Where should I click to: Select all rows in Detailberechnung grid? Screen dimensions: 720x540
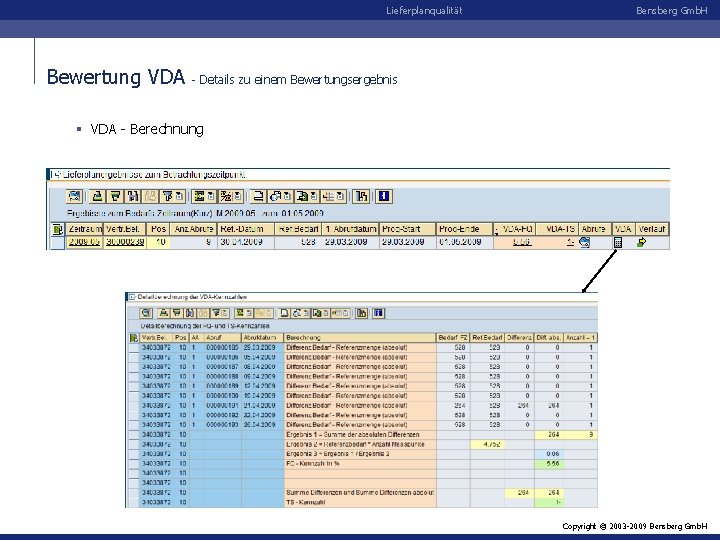coord(134,338)
